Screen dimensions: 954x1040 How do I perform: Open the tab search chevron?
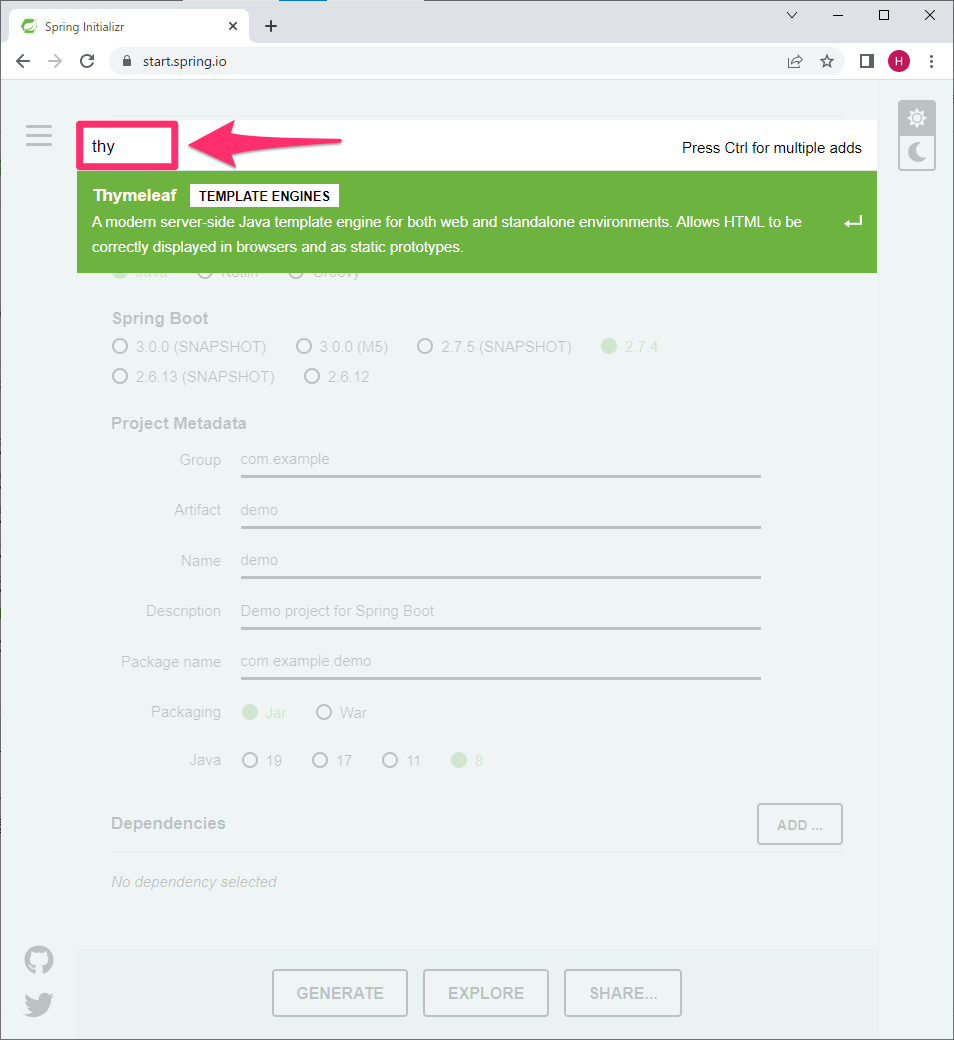791,15
